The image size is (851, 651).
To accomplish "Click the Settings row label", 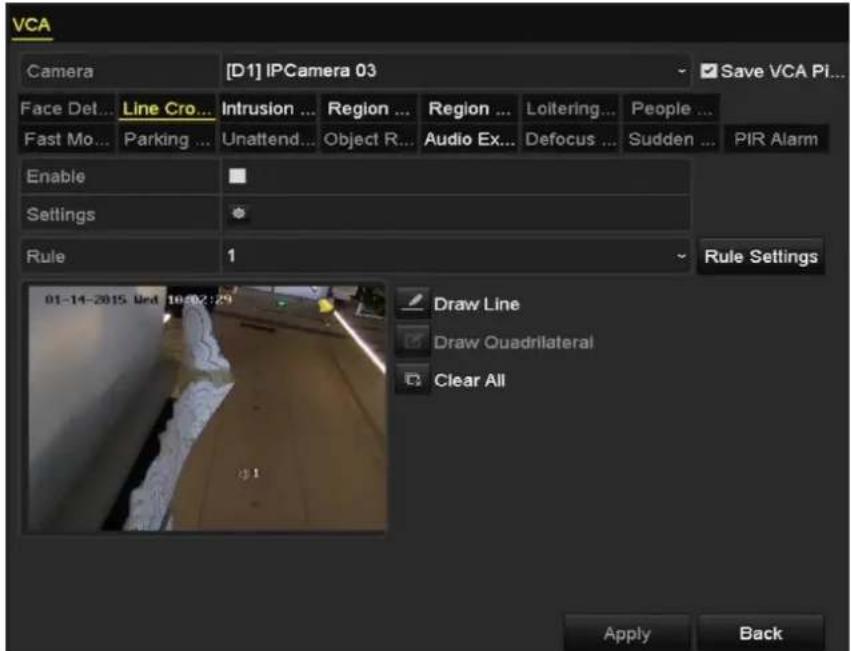I will tap(61, 214).
